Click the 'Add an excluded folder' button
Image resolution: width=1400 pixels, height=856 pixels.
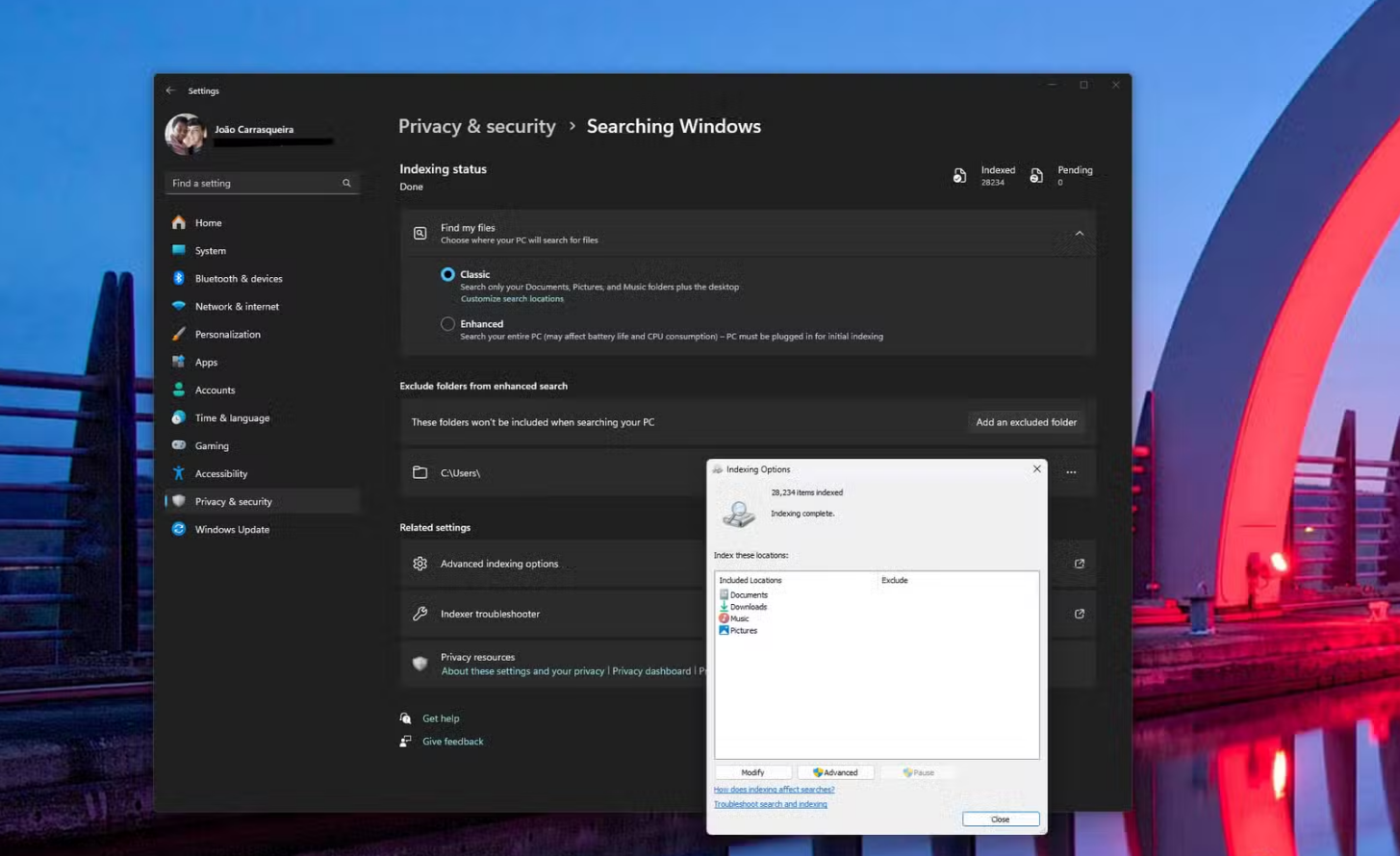point(1026,422)
